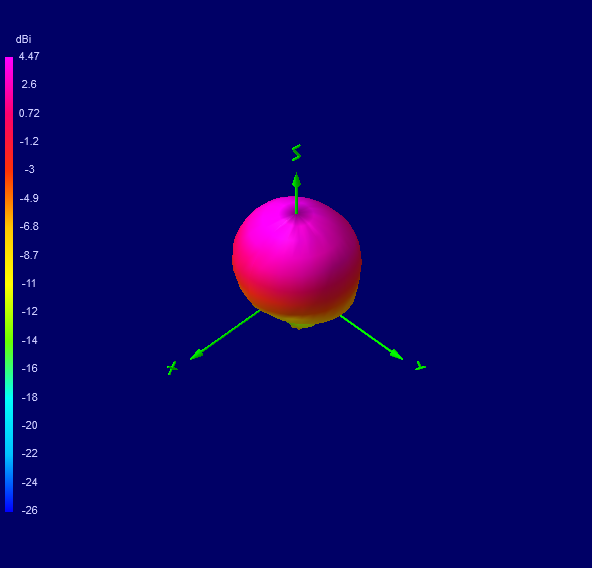Click the -11 scale label
This screenshot has height=568, width=592.
[x=29, y=283]
